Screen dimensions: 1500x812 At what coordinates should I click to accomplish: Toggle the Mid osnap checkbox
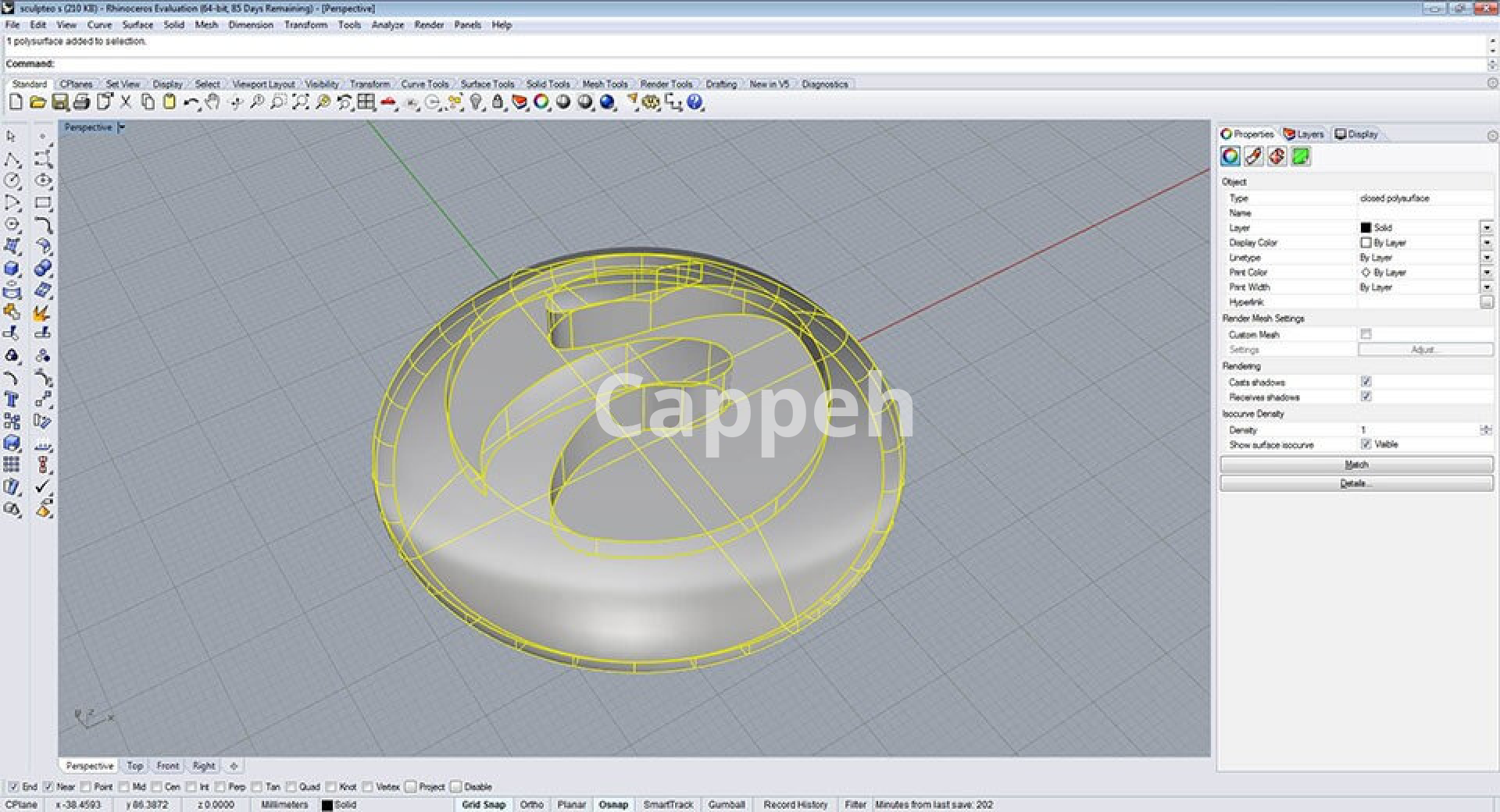pos(124,787)
